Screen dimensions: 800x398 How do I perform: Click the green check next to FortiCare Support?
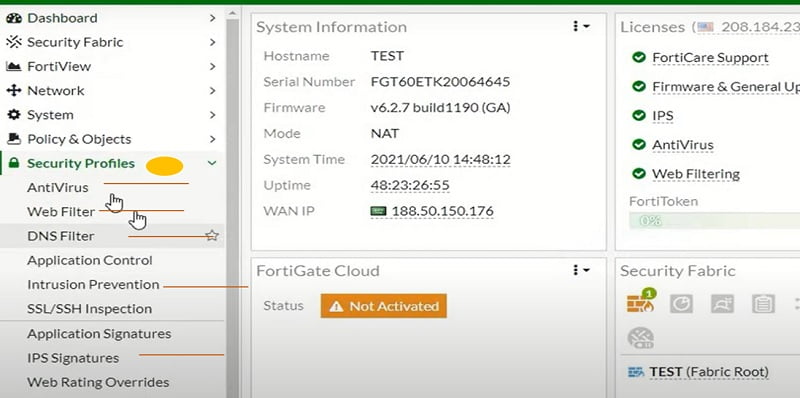639,57
